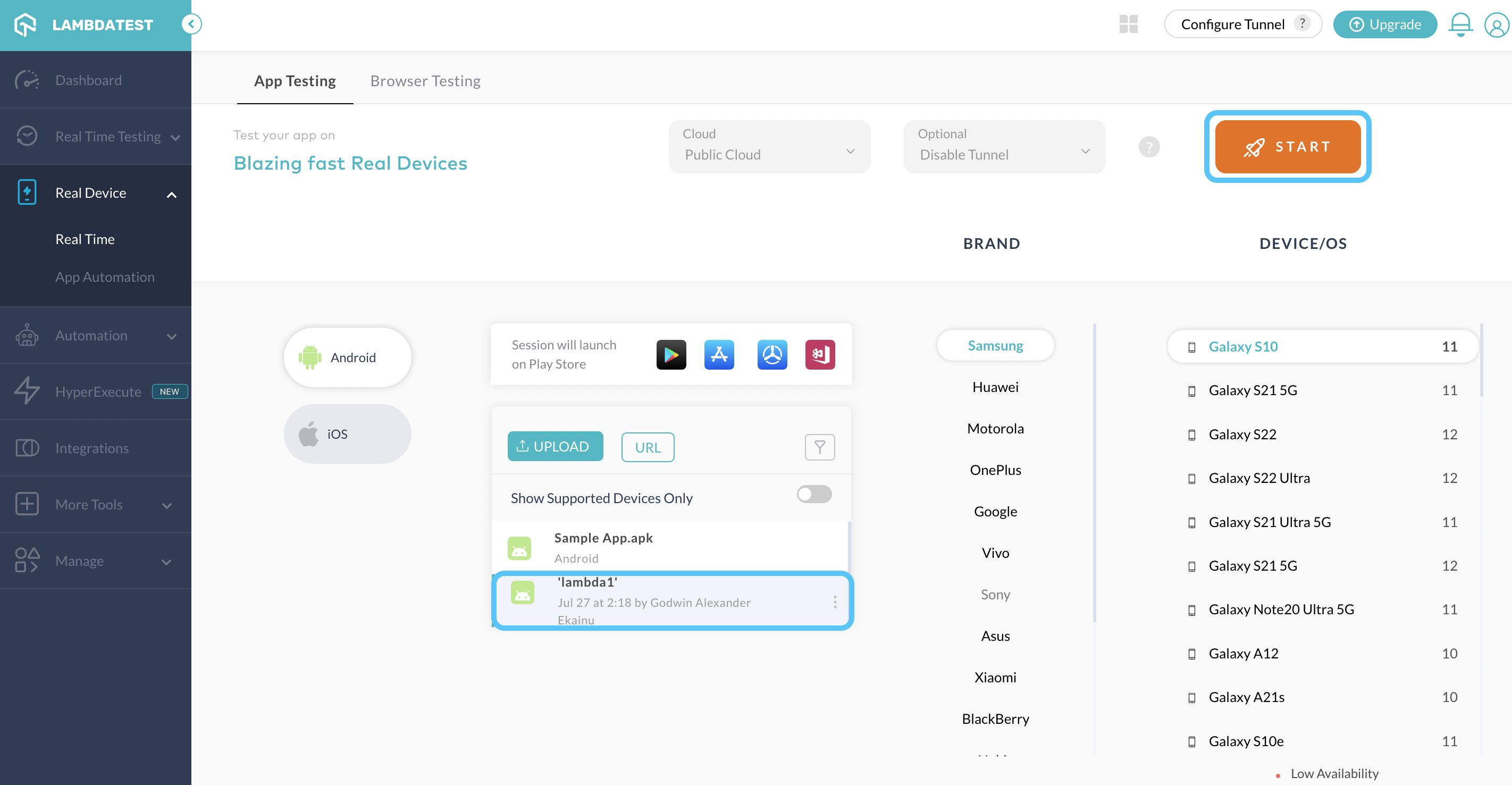Open the user profile icon

tap(1496, 25)
